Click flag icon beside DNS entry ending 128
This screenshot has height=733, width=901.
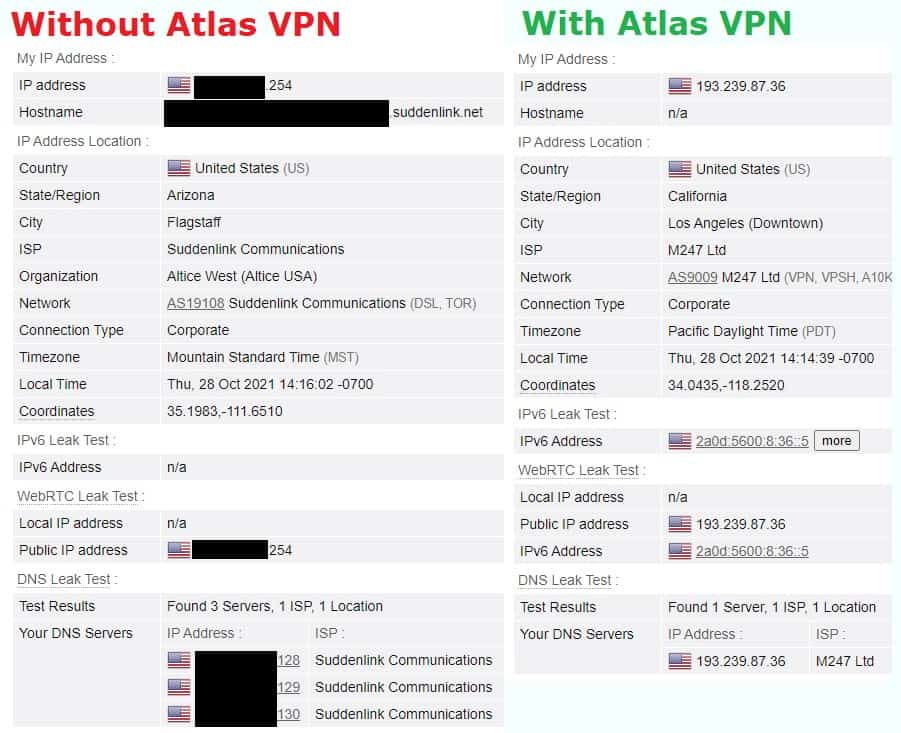[x=179, y=660]
